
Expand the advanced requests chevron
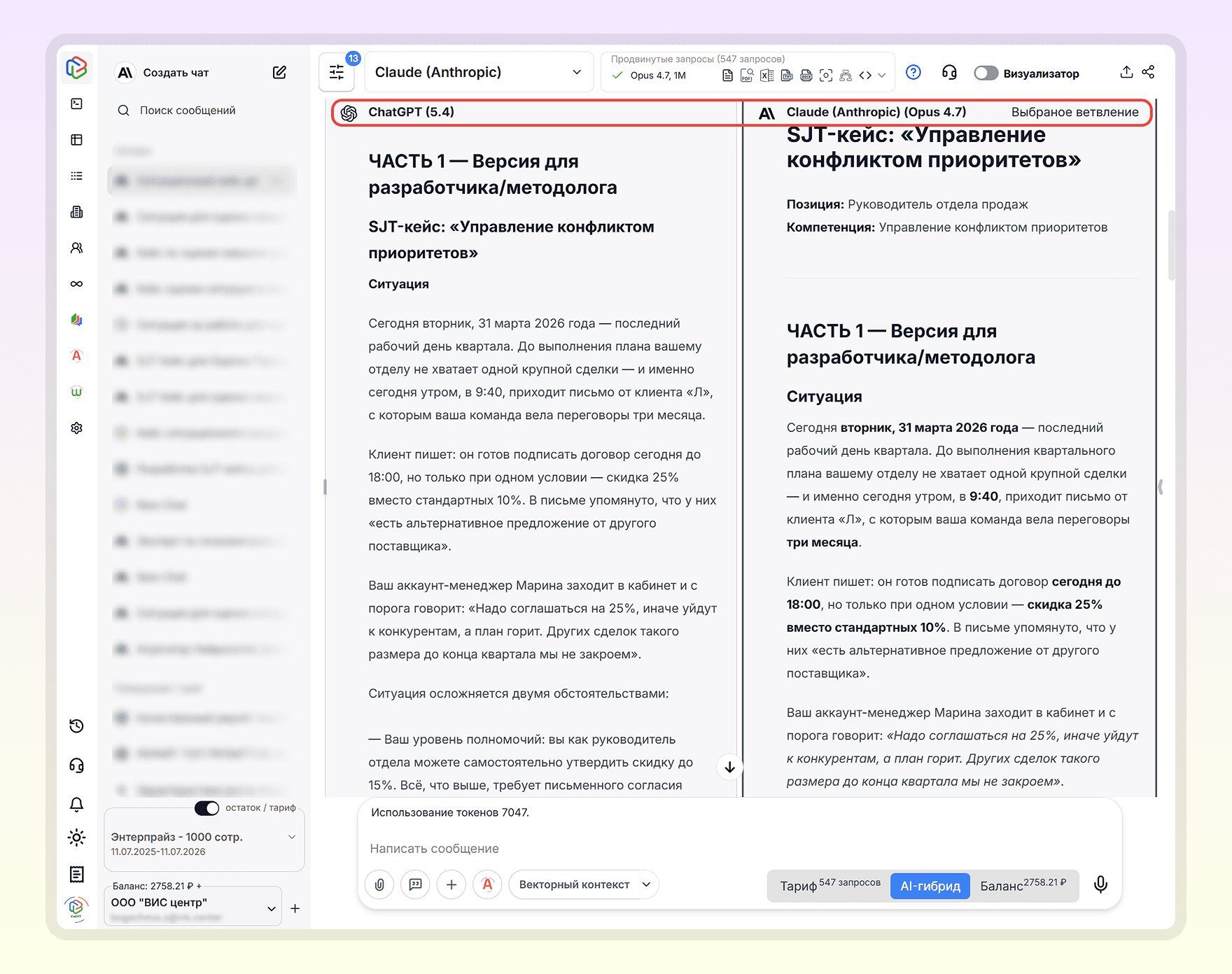pyautogui.click(x=882, y=75)
